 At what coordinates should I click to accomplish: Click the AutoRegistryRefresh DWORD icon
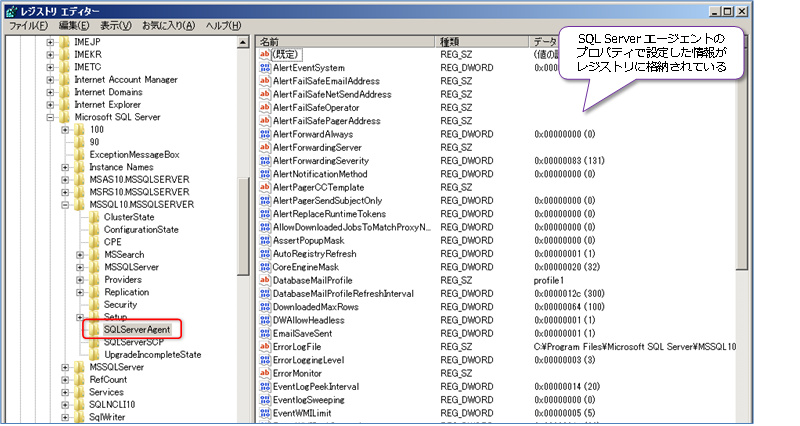pos(264,254)
